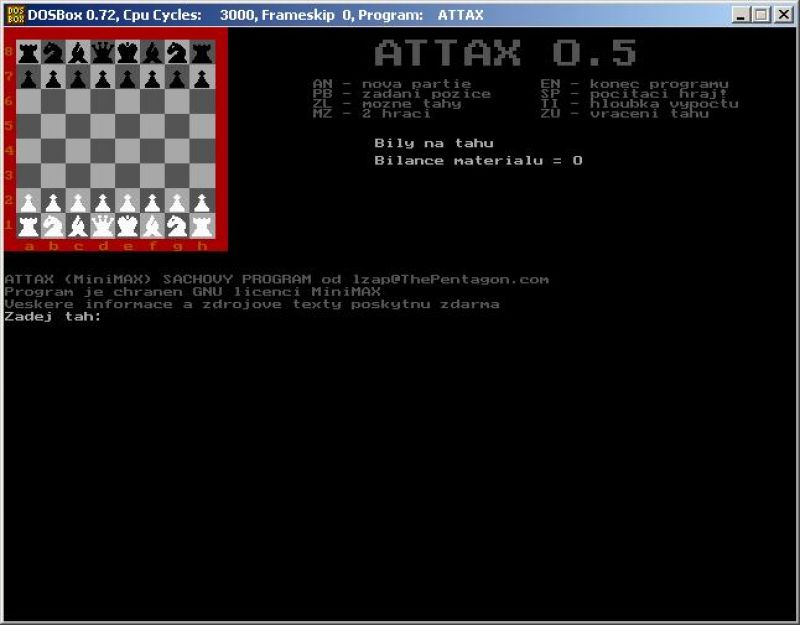Click the rank label '1' beside the board
This screenshot has width=800, height=625.
pyautogui.click(x=9, y=224)
